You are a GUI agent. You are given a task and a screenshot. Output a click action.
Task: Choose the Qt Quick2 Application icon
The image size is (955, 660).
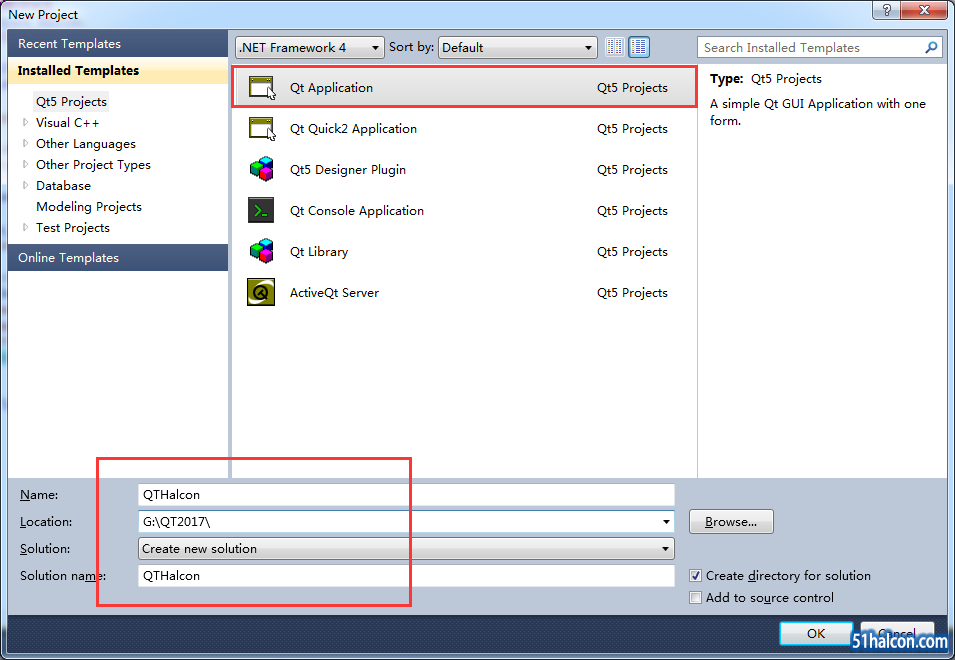[x=262, y=128]
